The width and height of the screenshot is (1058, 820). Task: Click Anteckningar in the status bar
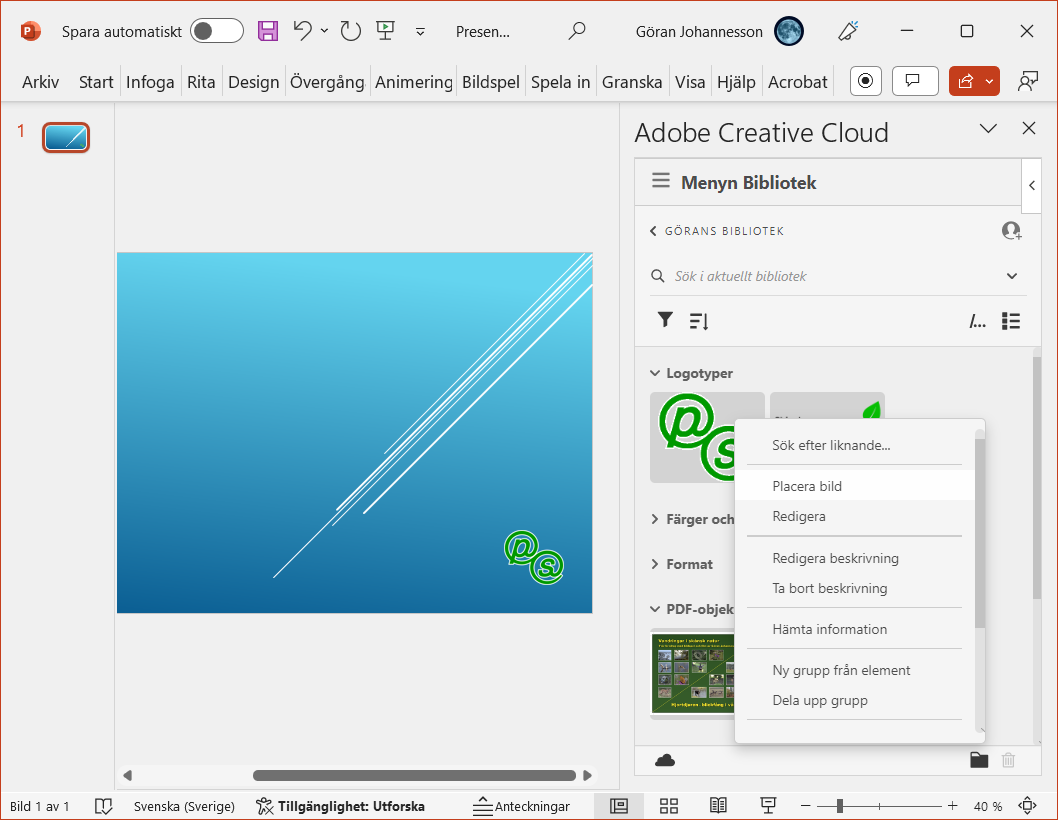521,806
